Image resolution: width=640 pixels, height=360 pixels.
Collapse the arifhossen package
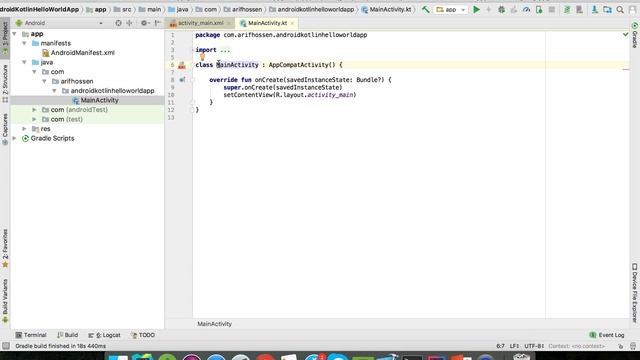[44, 81]
